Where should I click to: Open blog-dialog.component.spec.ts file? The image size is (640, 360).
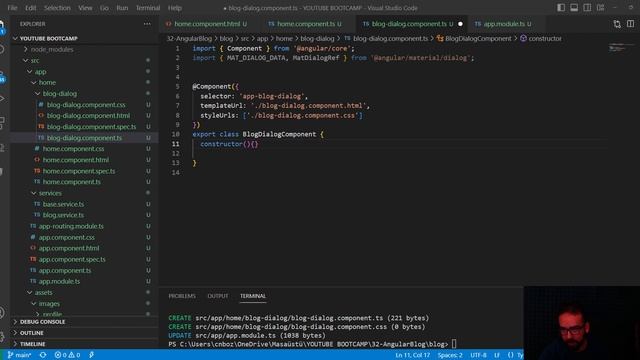91,127
